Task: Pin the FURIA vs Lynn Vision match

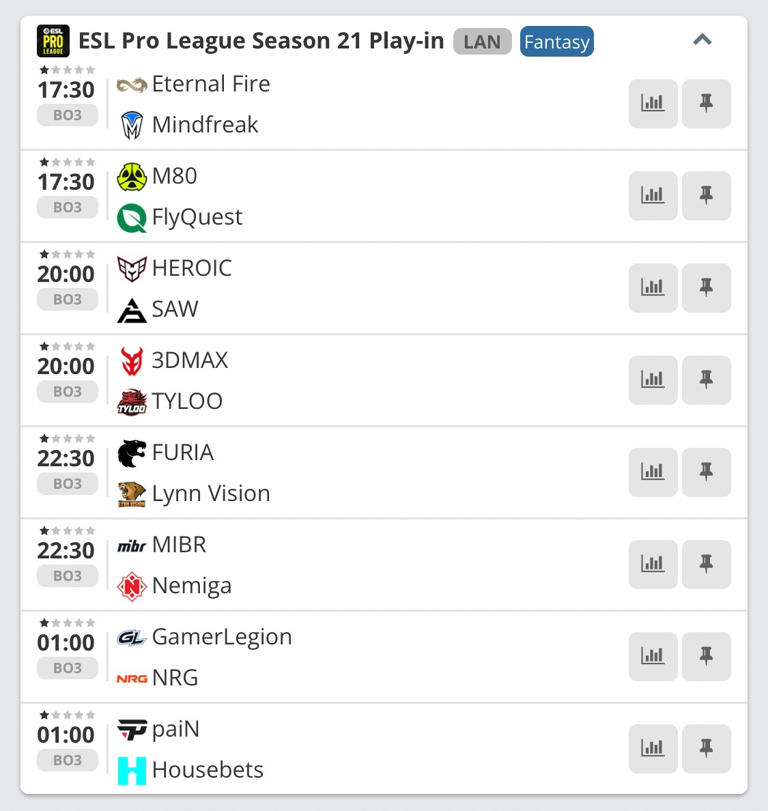Action: (706, 472)
